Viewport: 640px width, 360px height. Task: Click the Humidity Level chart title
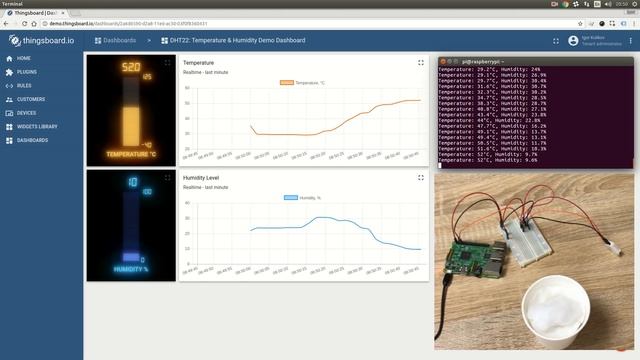(201, 178)
